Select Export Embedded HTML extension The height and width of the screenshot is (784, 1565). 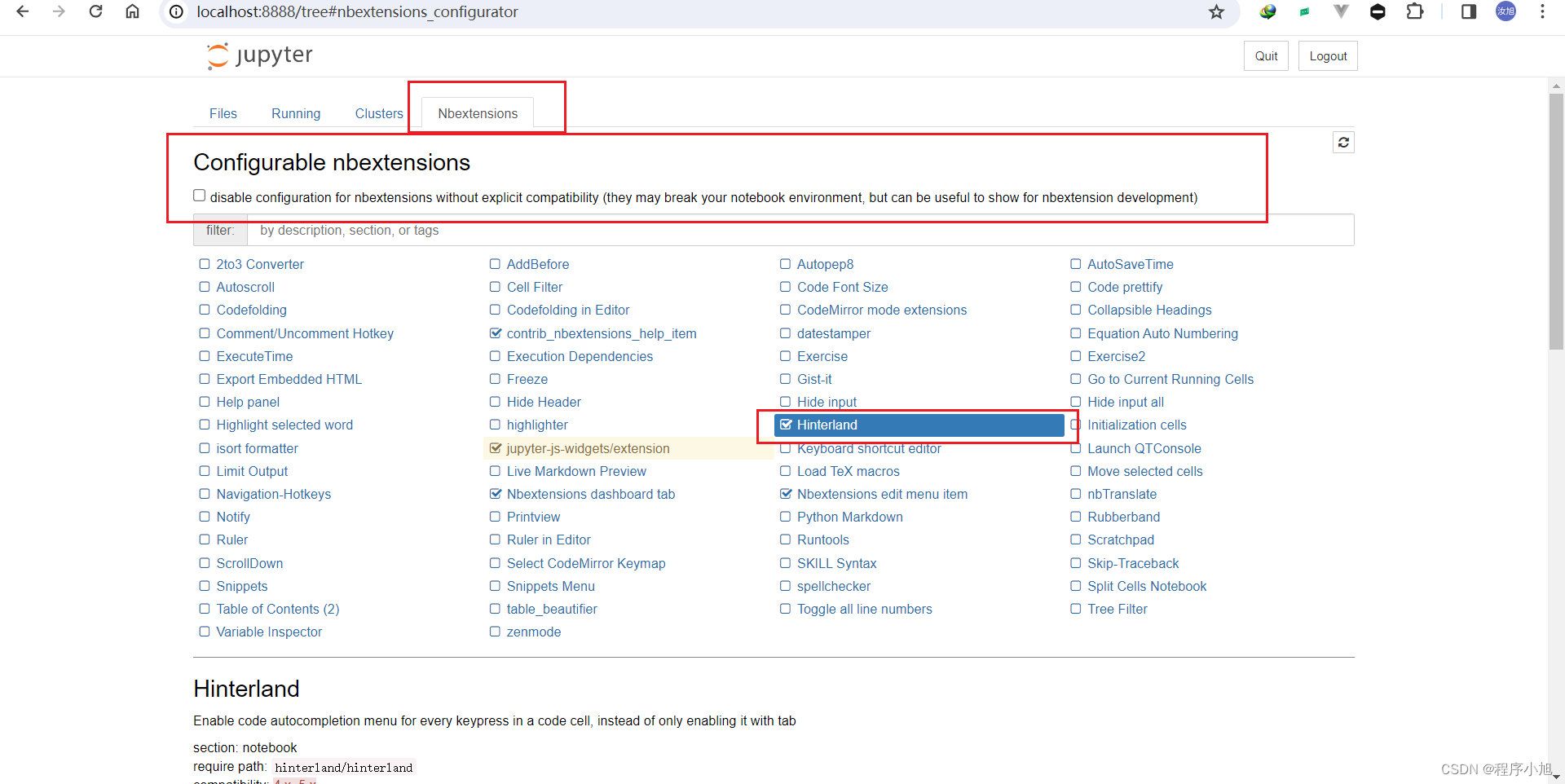(x=289, y=379)
